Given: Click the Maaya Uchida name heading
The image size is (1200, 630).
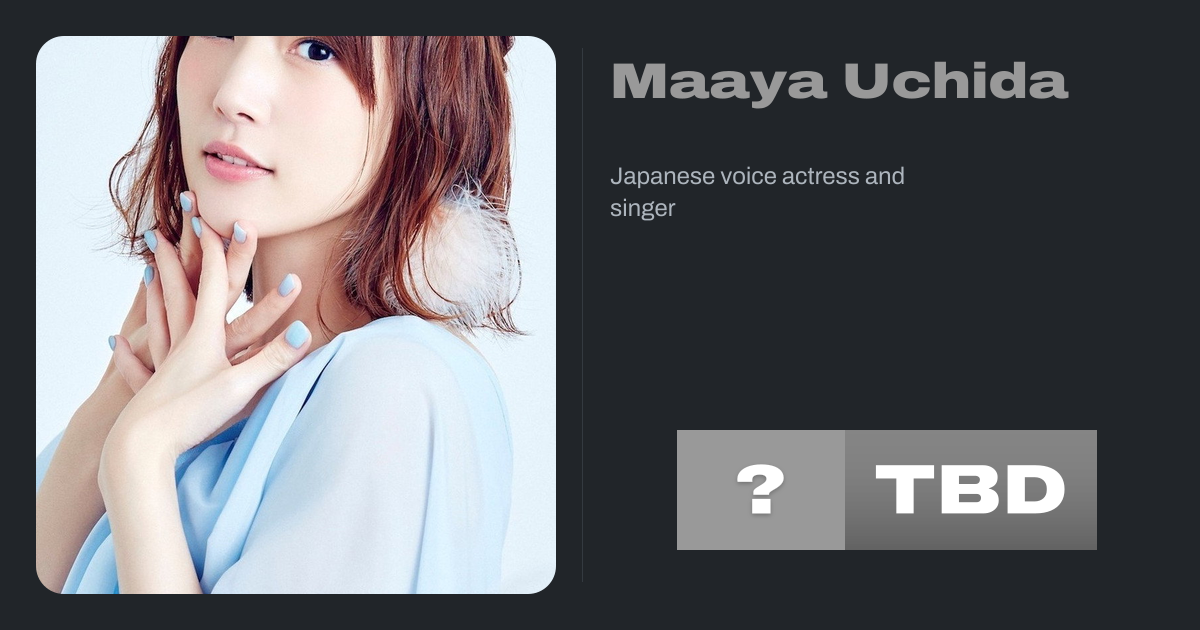Looking at the screenshot, I should pyautogui.click(x=840, y=82).
